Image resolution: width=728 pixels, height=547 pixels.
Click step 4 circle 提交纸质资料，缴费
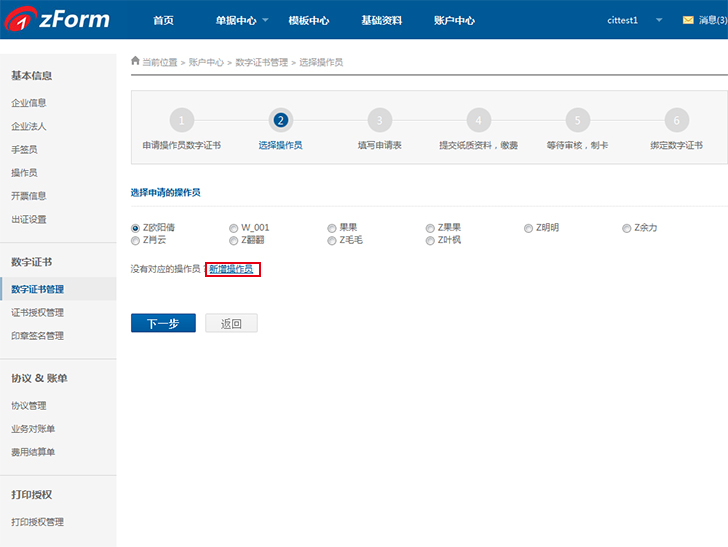[478, 121]
